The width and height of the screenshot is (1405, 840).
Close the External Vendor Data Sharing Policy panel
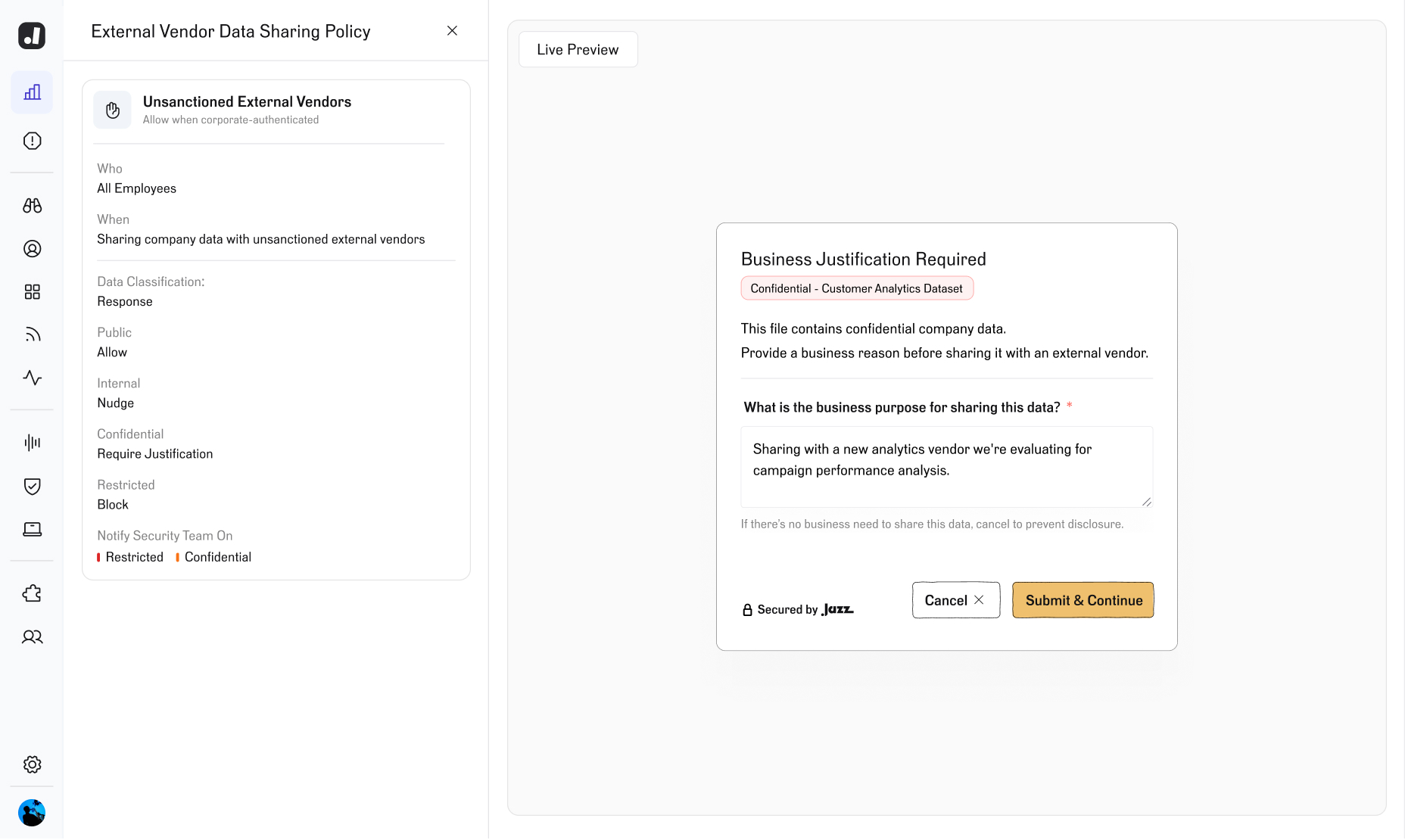452,31
